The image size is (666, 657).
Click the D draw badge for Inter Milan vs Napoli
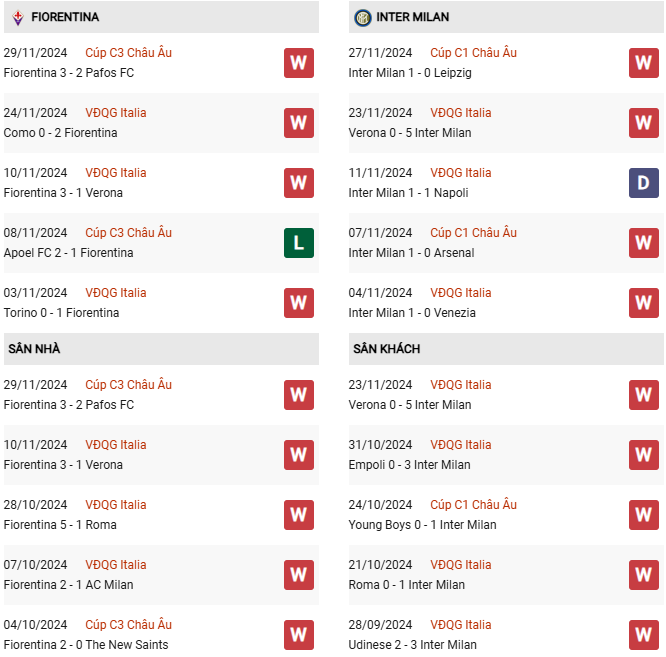[x=643, y=183]
